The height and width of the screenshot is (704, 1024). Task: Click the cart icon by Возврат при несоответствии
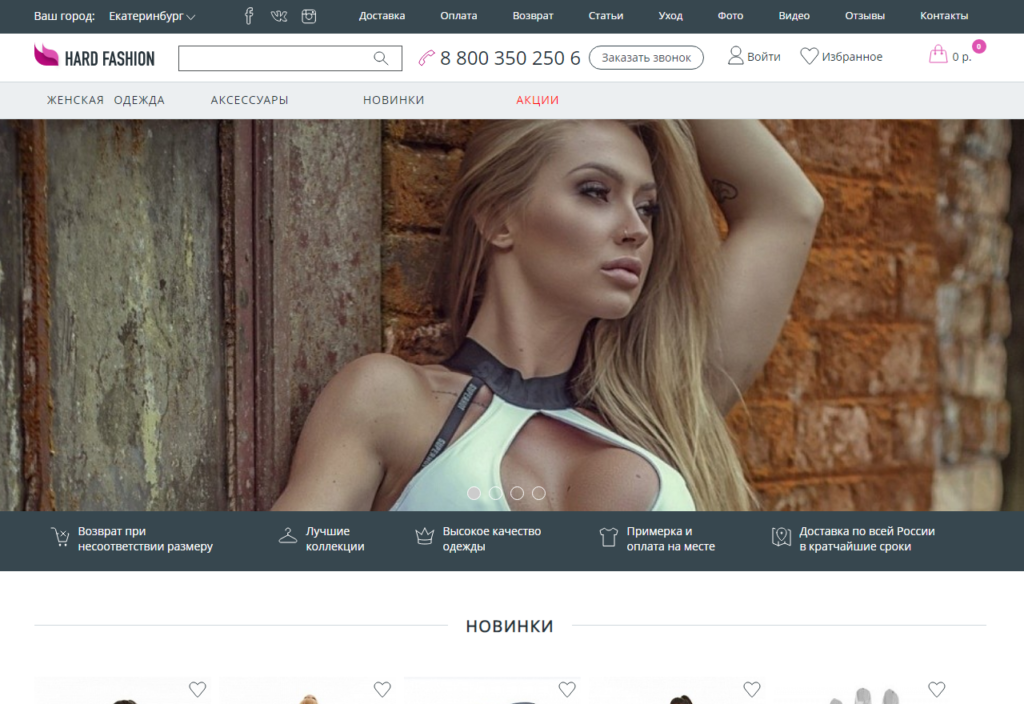point(60,537)
